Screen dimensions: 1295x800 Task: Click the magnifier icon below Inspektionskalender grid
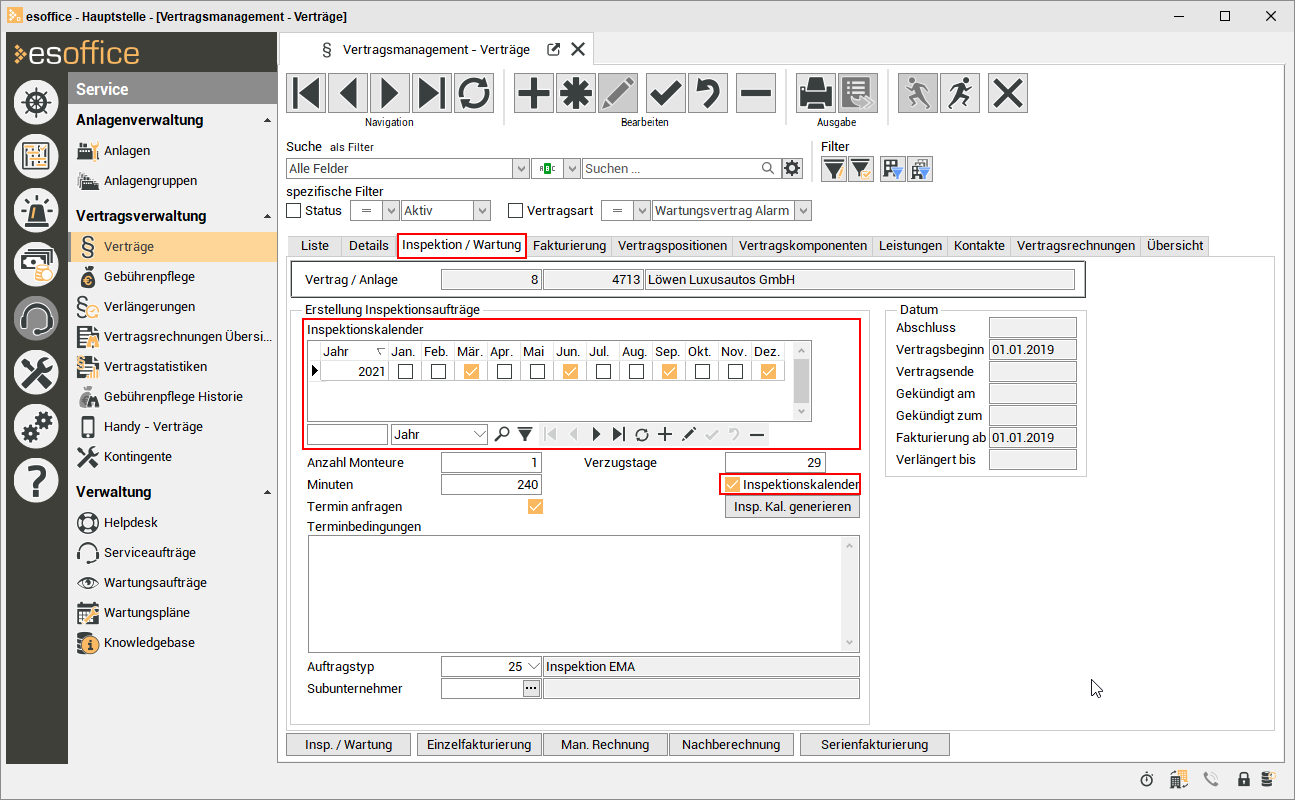[x=502, y=434]
